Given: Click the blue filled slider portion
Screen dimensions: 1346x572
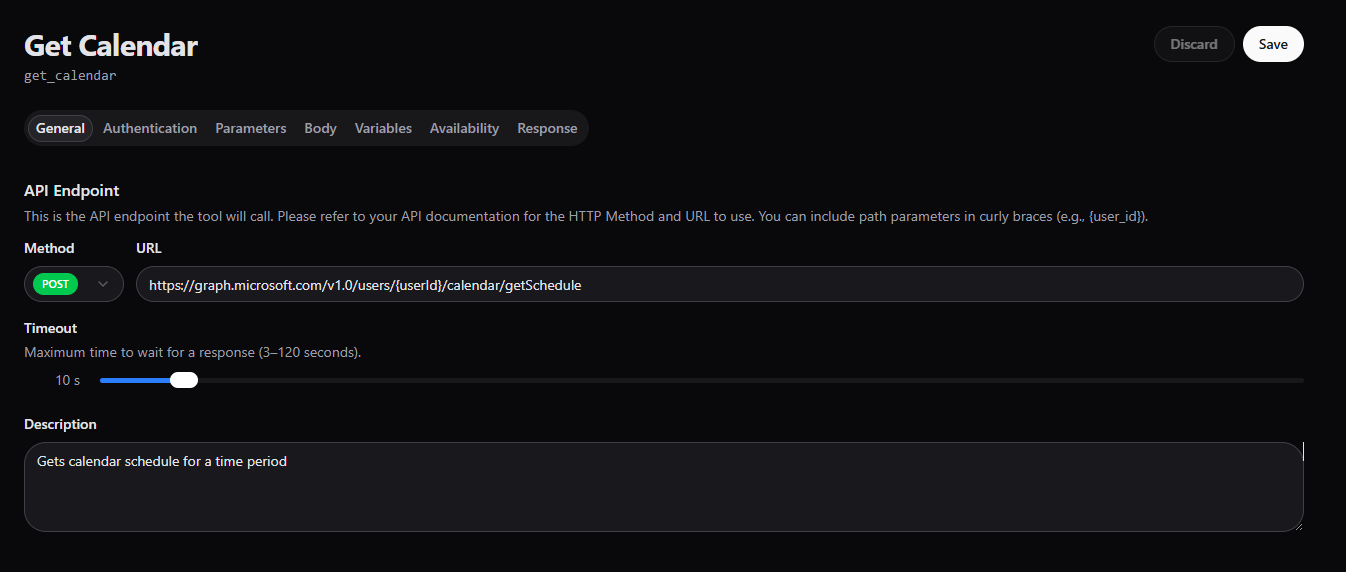Looking at the screenshot, I should pyautogui.click(x=135, y=380).
